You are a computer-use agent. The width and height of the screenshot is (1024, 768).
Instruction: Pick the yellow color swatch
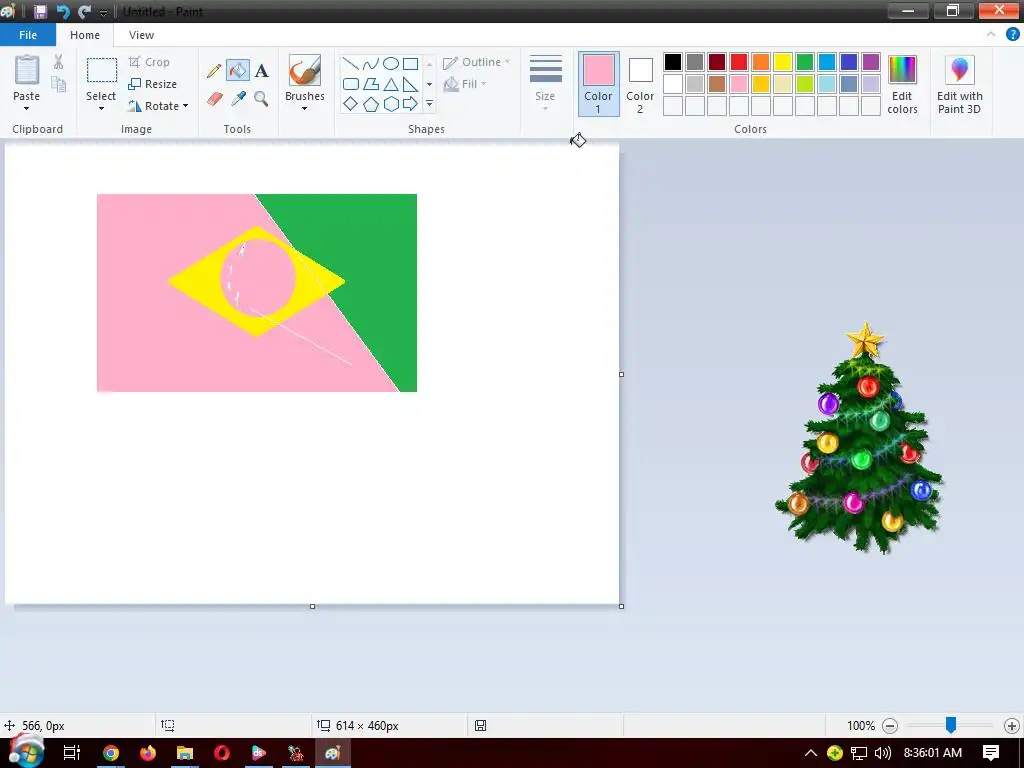click(x=783, y=62)
